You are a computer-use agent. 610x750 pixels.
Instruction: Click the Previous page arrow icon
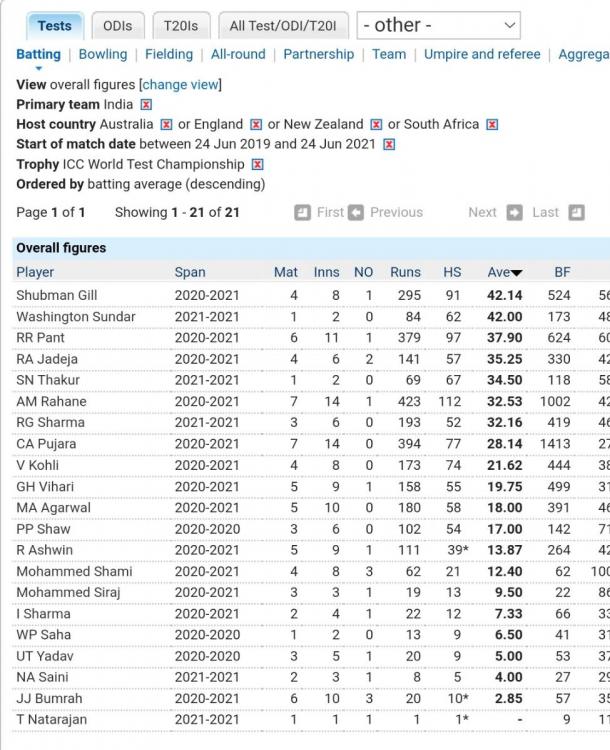pos(356,212)
